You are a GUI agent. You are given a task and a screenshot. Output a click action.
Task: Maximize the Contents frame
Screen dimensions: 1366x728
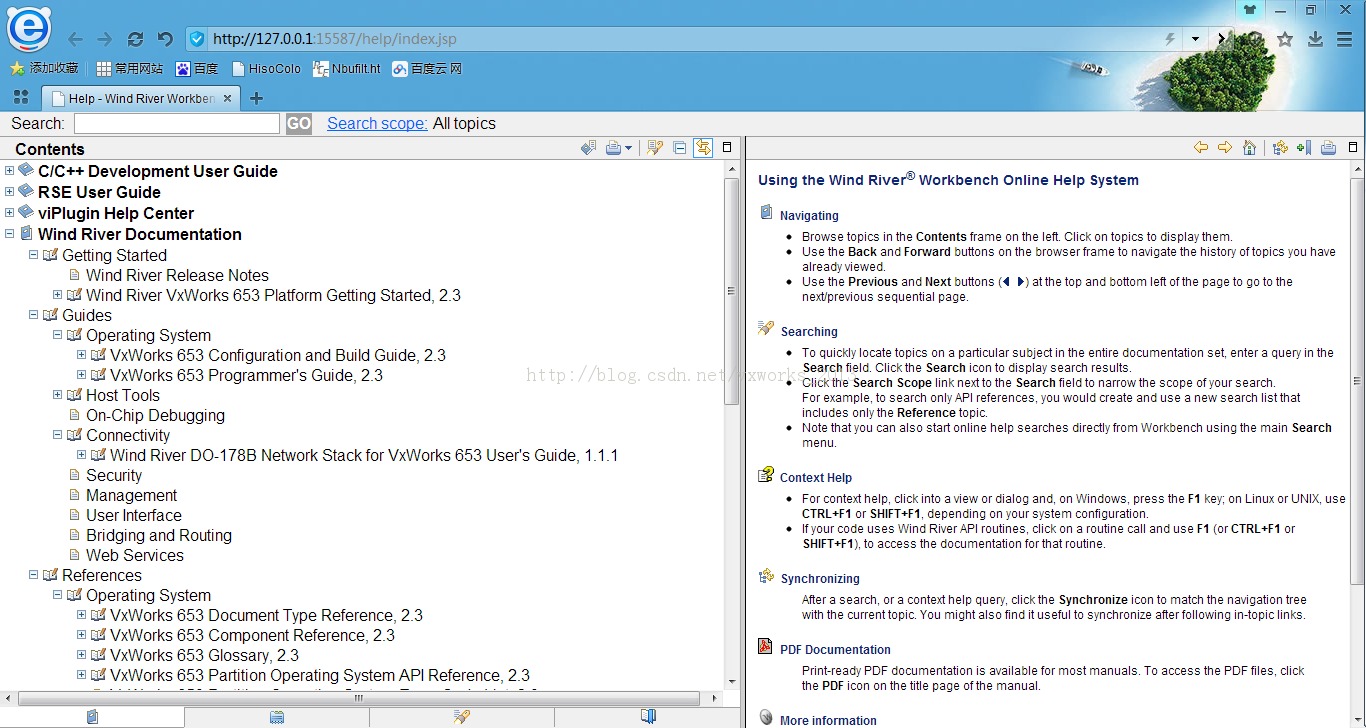(727, 148)
